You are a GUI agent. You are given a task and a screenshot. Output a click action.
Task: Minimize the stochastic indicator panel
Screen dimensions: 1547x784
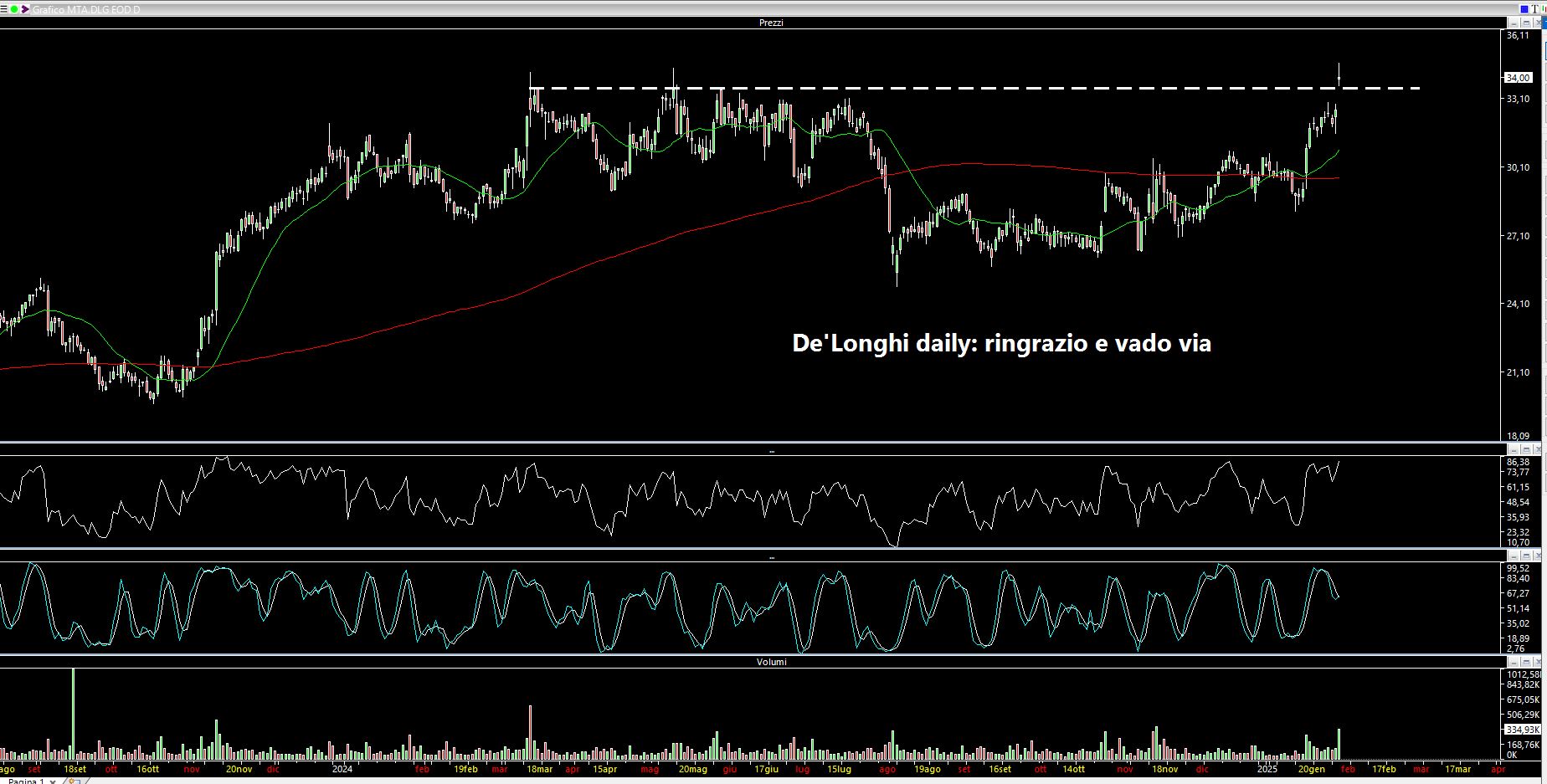click(x=1514, y=556)
